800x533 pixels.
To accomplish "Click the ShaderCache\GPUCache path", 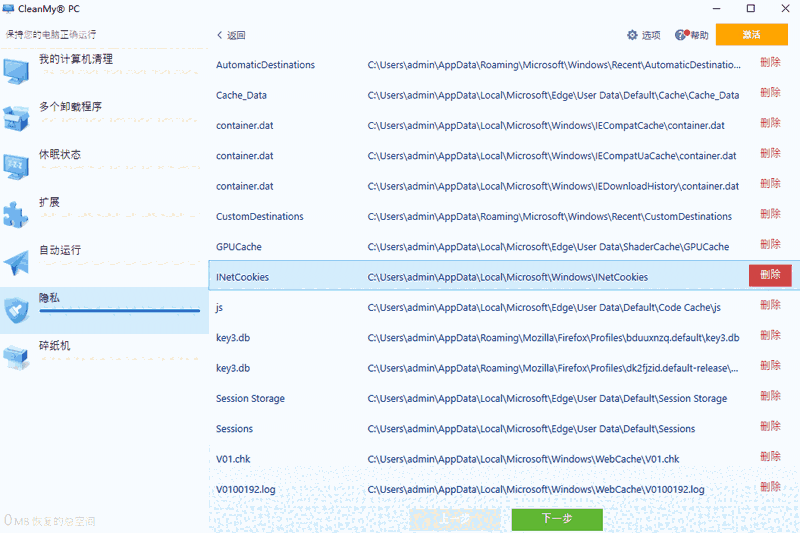I will click(x=548, y=247).
